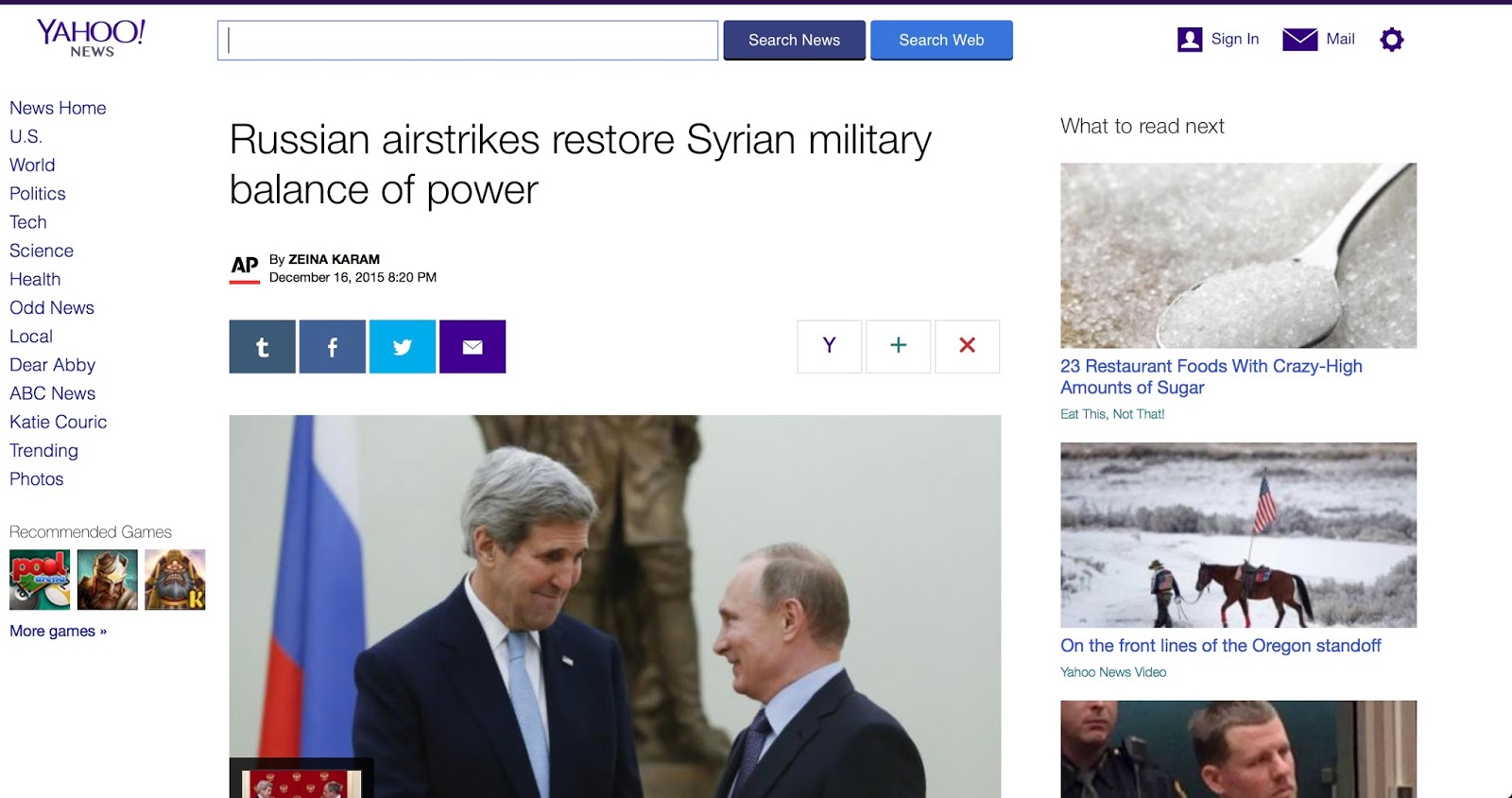The image size is (1512, 798).
Task: Click Sign In link
Action: point(1235,39)
